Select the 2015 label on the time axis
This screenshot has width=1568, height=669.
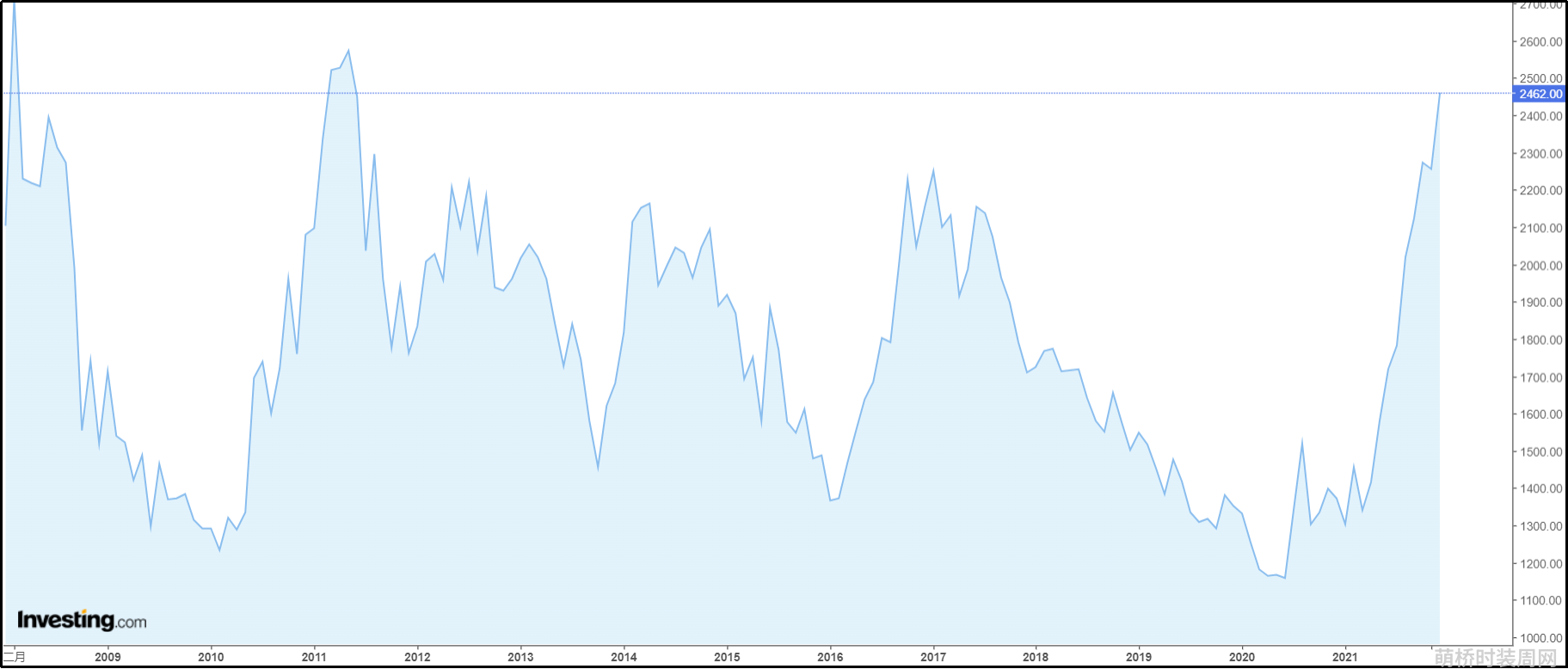pos(727,657)
